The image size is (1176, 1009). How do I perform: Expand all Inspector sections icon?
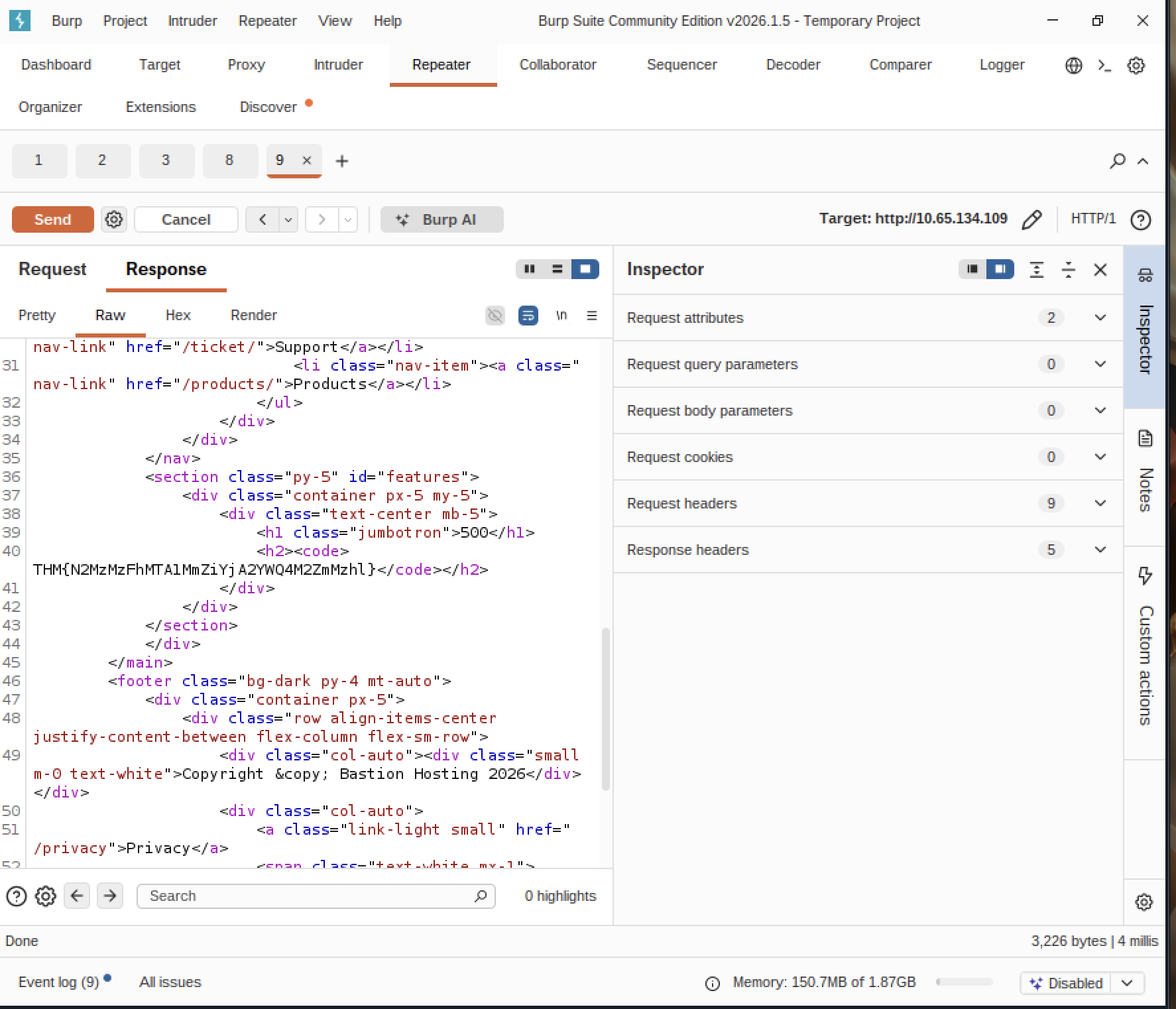pos(1037,269)
